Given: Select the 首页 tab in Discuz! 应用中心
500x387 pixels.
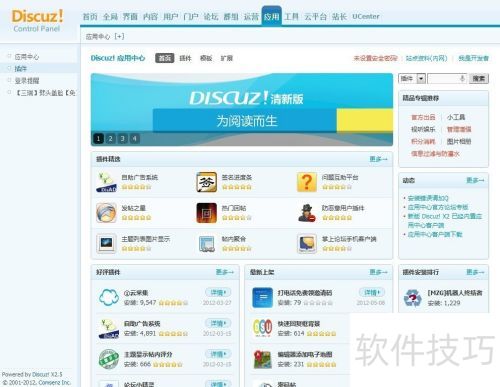Looking at the screenshot, I should point(165,58).
